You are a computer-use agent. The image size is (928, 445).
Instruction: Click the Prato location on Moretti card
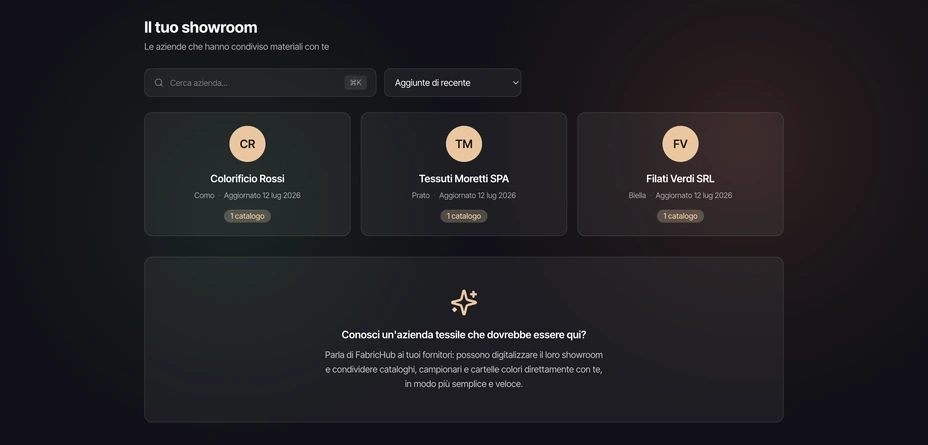421,195
